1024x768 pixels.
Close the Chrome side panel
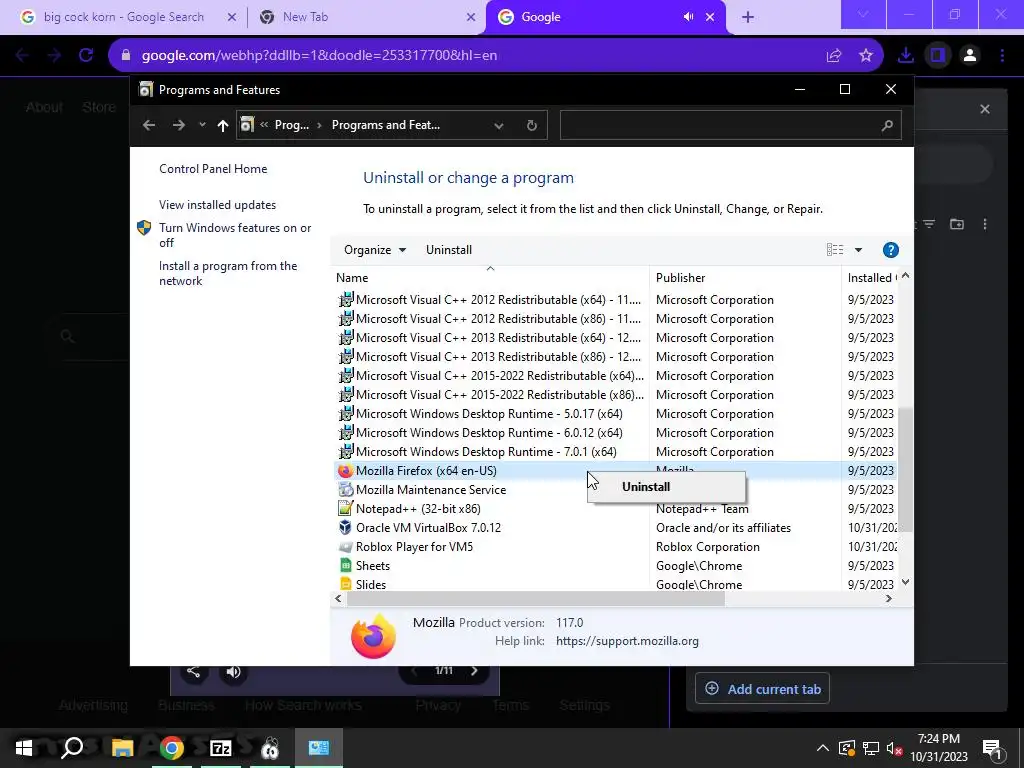pyautogui.click(x=985, y=109)
